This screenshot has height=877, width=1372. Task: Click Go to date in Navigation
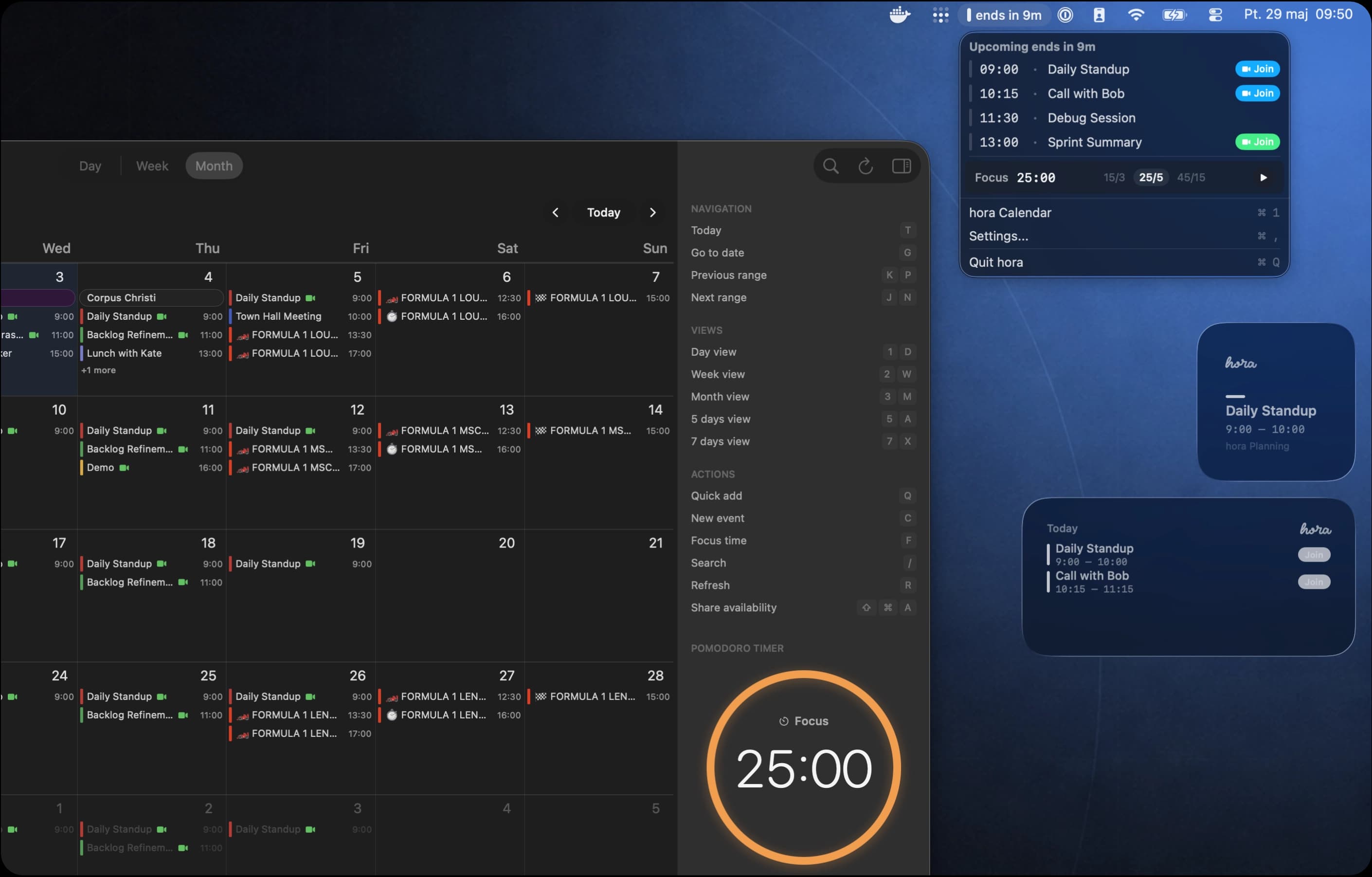click(x=803, y=253)
